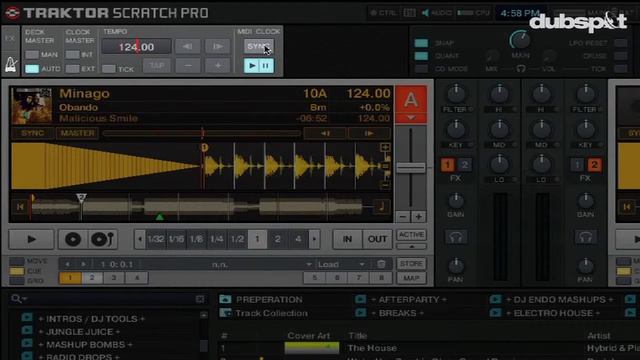Click the TAP tempo button
The height and width of the screenshot is (360, 640).
pos(157,65)
